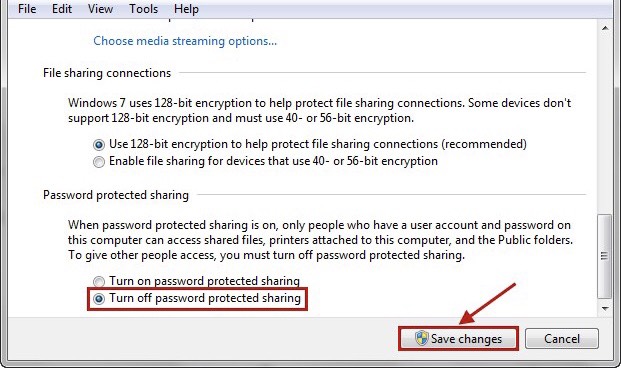This screenshot has width=621, height=368.
Task: Open the View menu
Action: [x=100, y=9]
